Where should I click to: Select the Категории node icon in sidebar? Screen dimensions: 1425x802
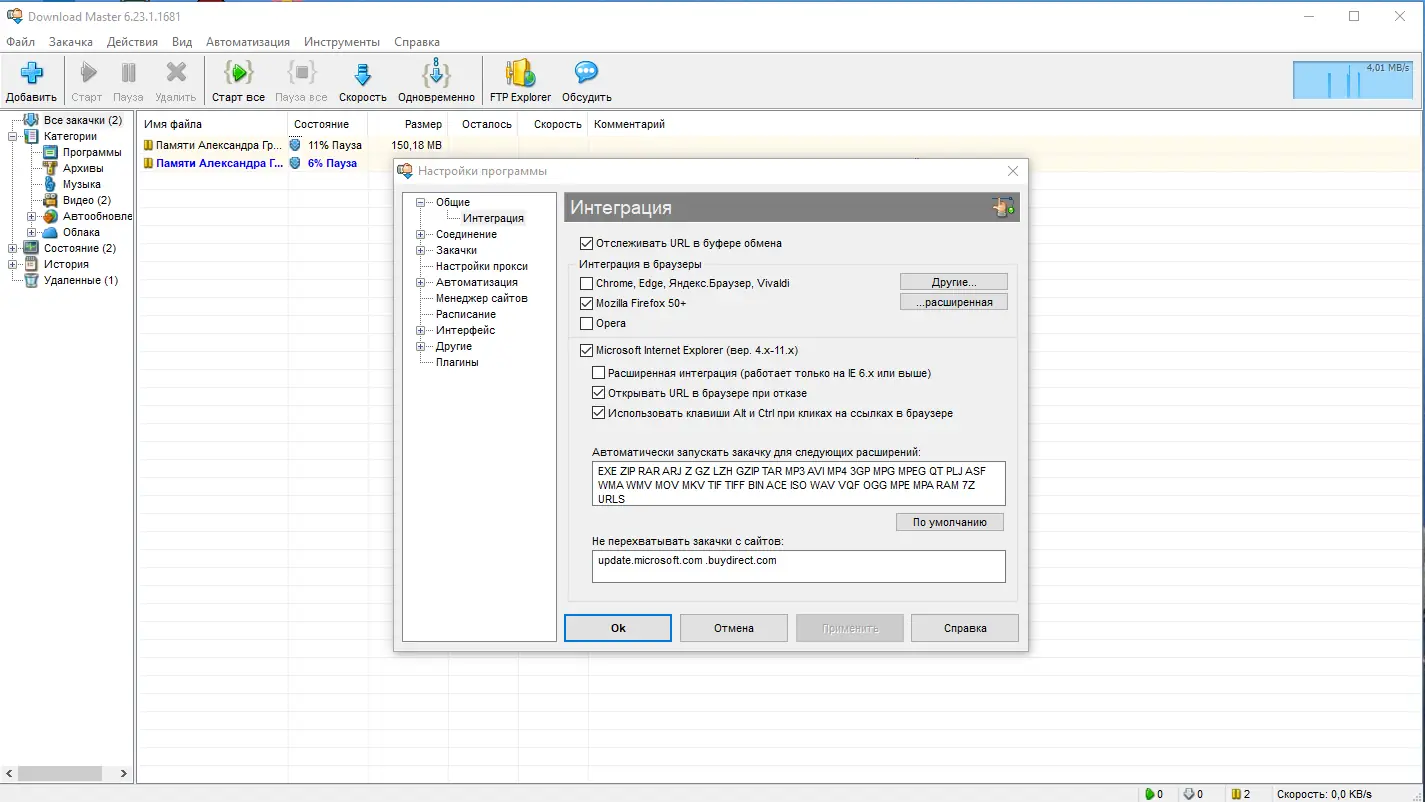point(31,136)
